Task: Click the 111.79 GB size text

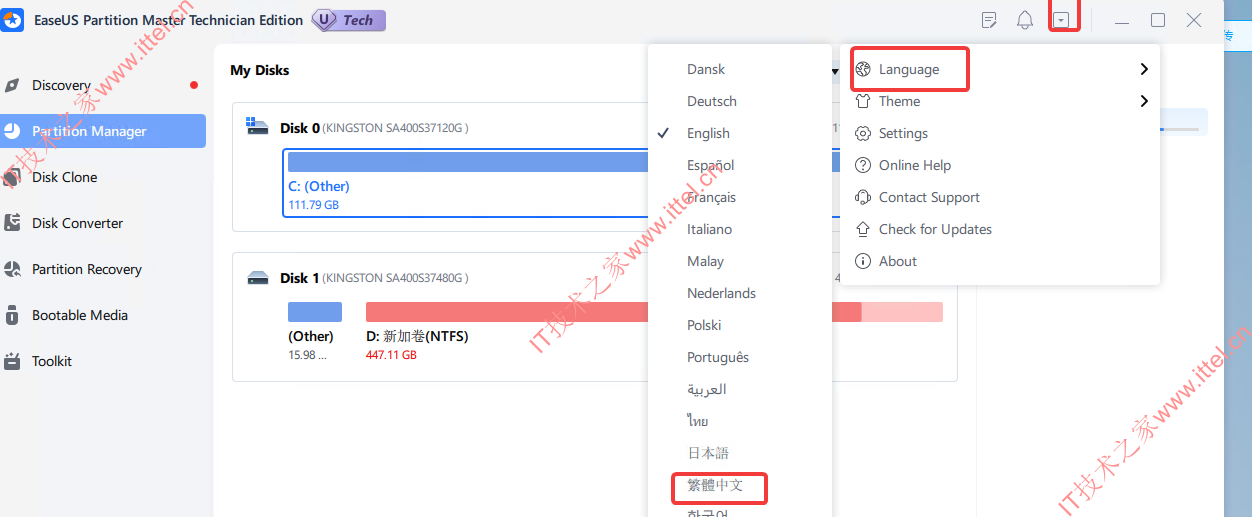Action: (x=313, y=205)
